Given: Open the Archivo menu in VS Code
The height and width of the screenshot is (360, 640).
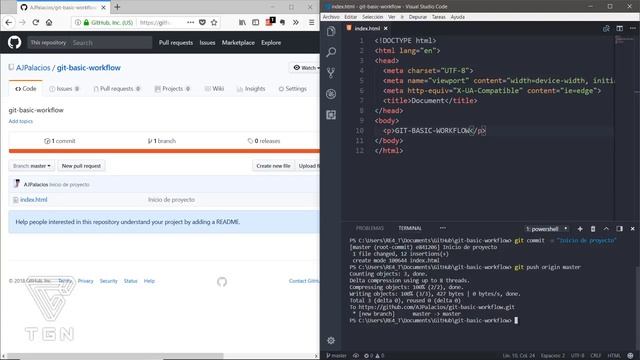Looking at the screenshot, I should [331, 17].
